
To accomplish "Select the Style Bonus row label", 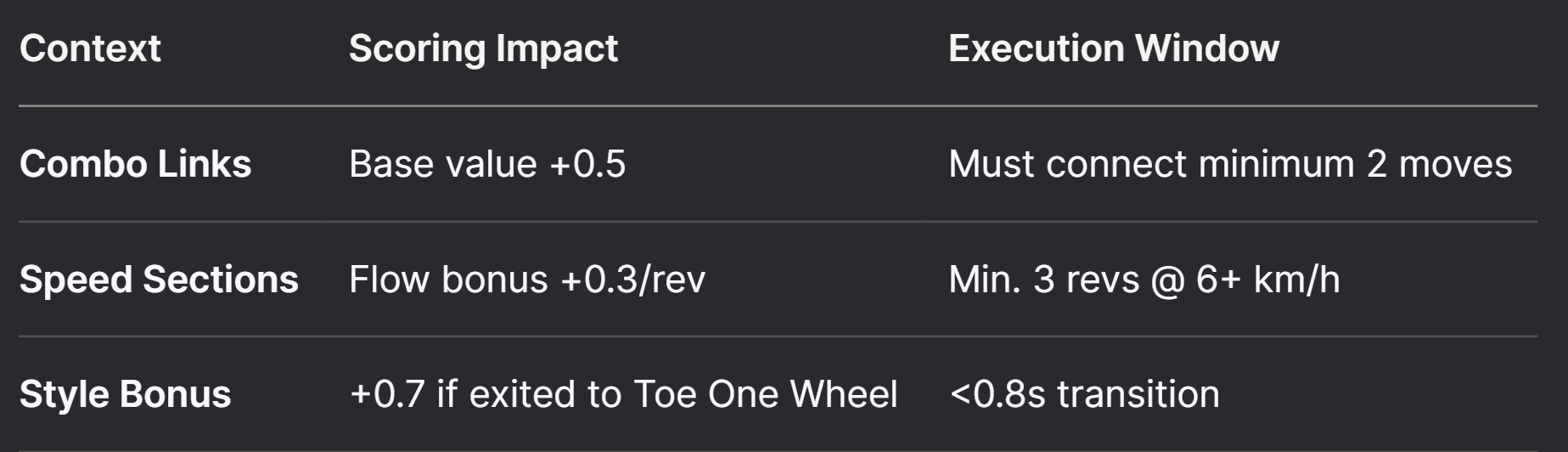I will 125,394.
